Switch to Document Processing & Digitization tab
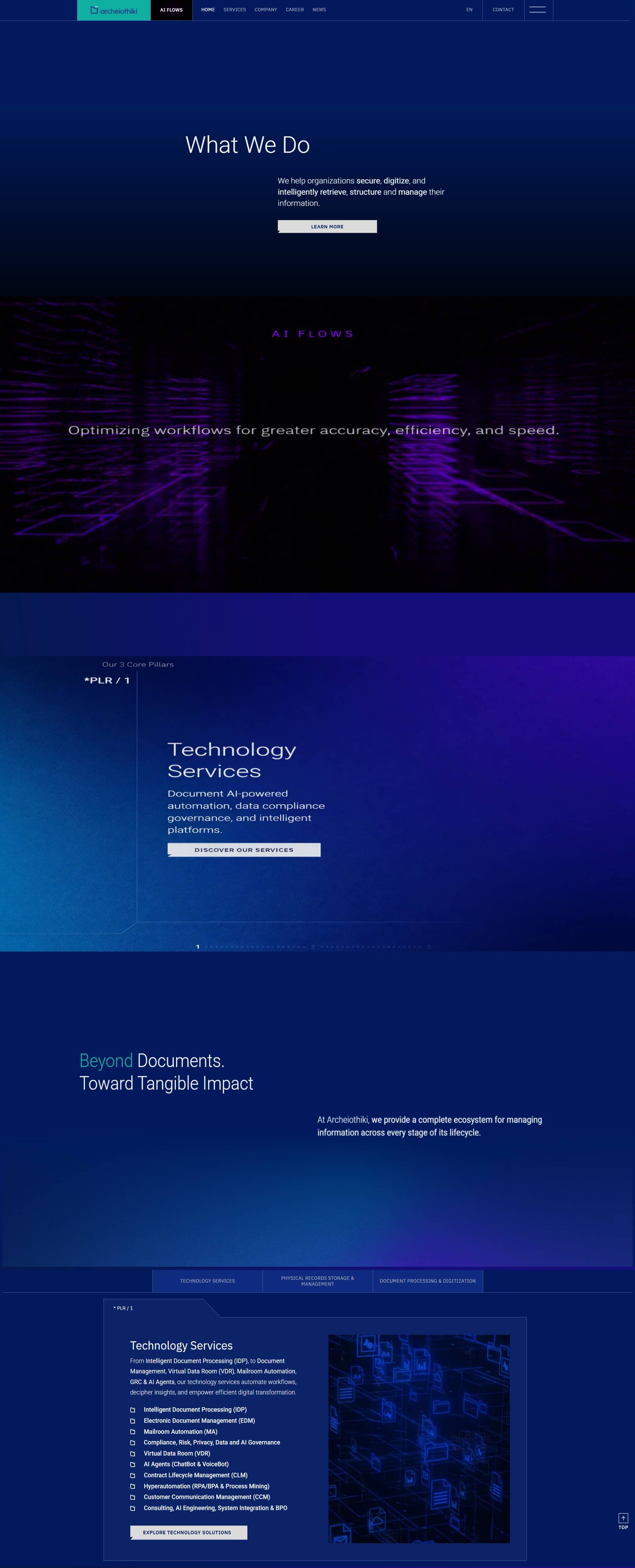The height and width of the screenshot is (1568, 635). (427, 1281)
